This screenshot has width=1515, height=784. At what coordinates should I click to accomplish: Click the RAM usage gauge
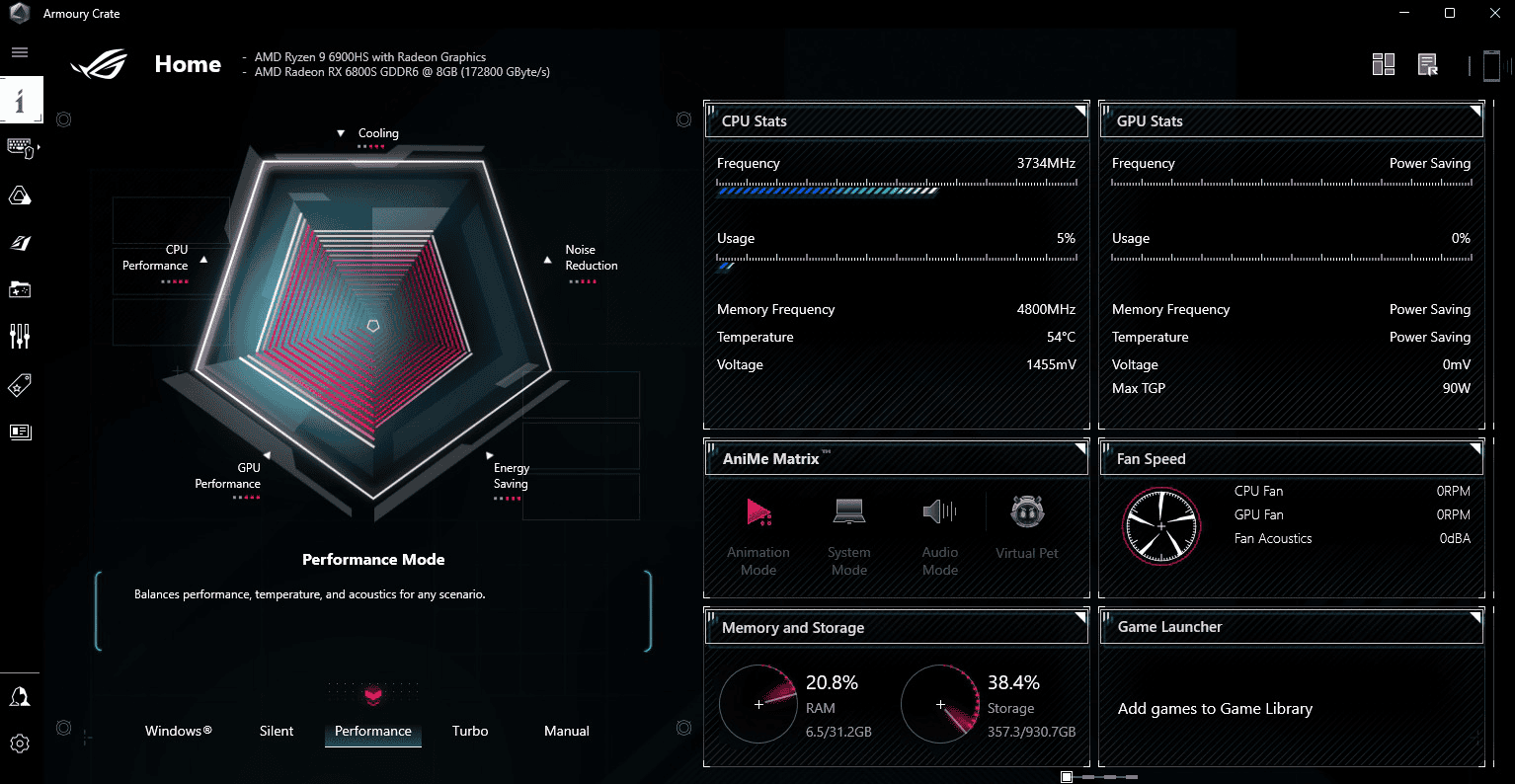click(758, 704)
